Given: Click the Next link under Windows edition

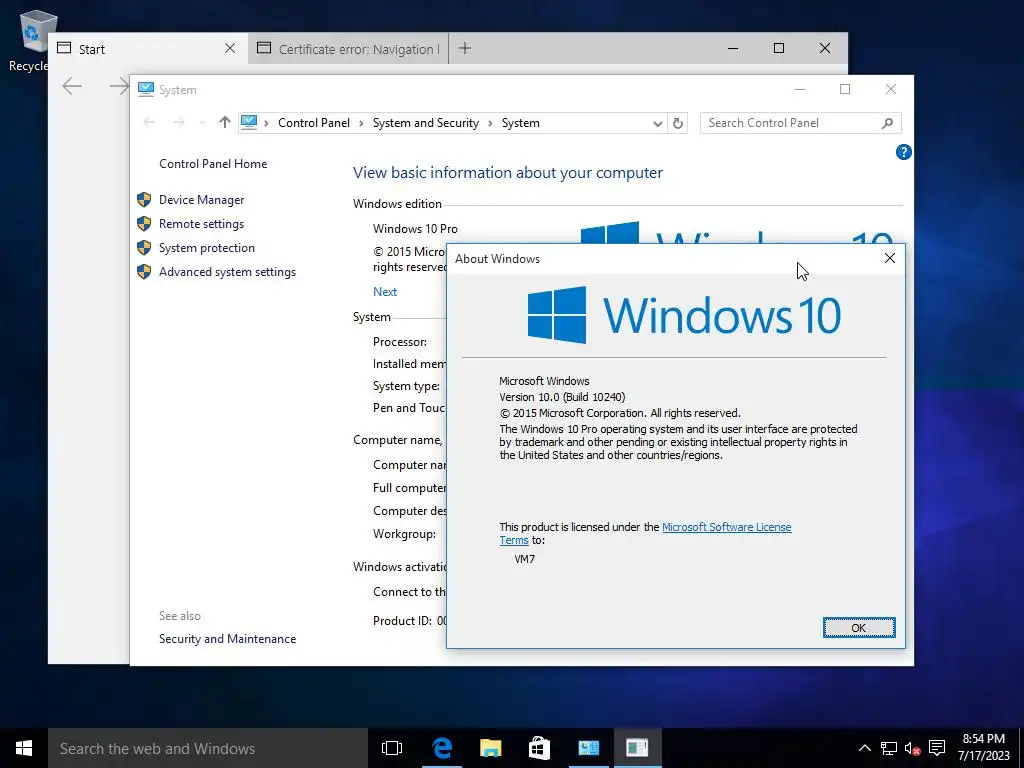Looking at the screenshot, I should (385, 292).
